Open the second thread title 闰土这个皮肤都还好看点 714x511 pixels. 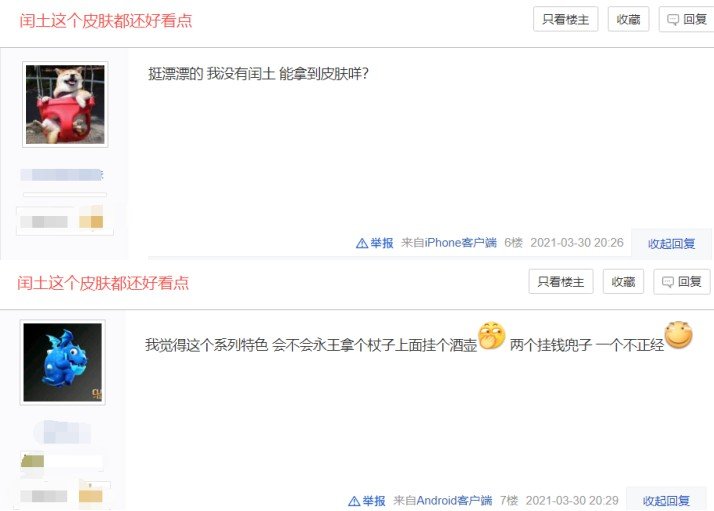coord(103,283)
